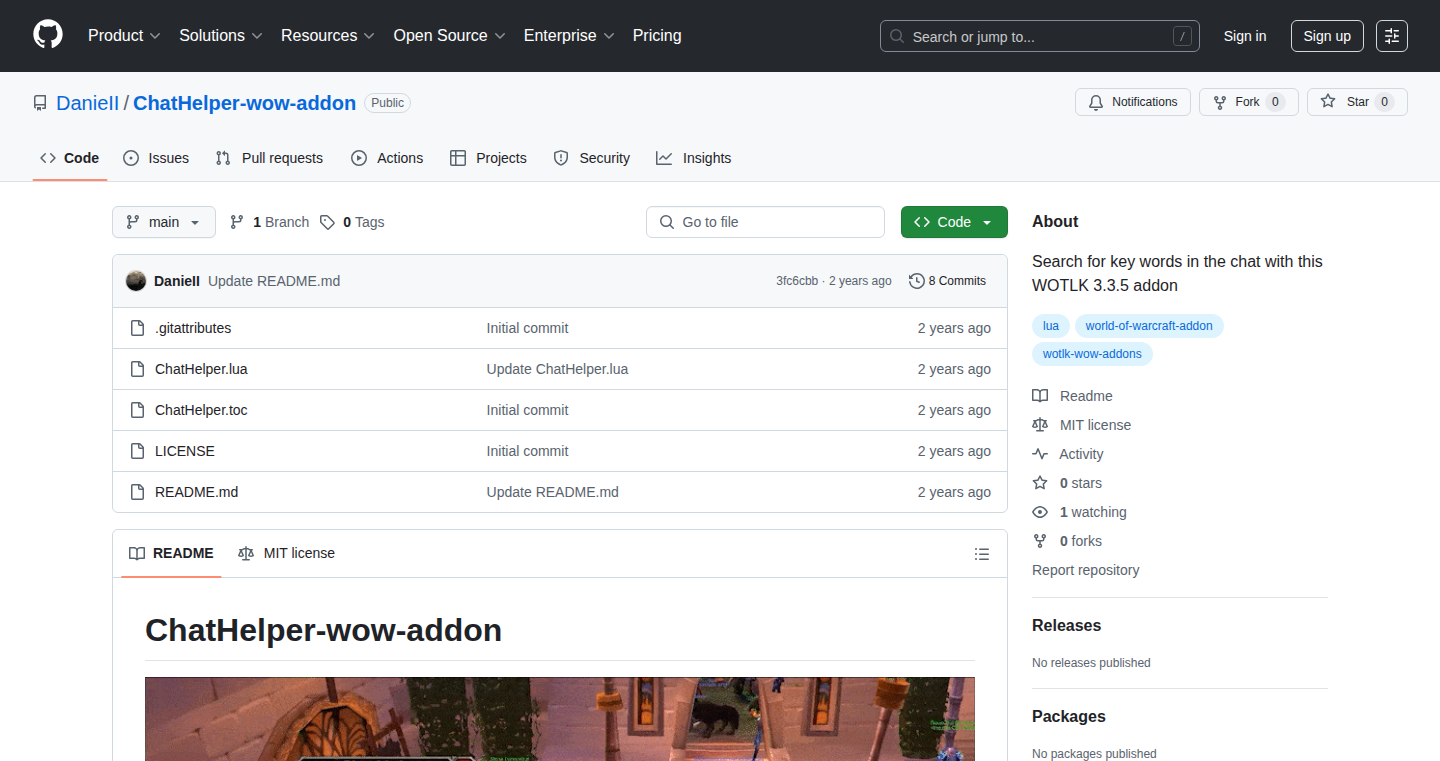This screenshot has height=761, width=1440.
Task: Click file icon beside LICENSE
Action: click(x=138, y=451)
